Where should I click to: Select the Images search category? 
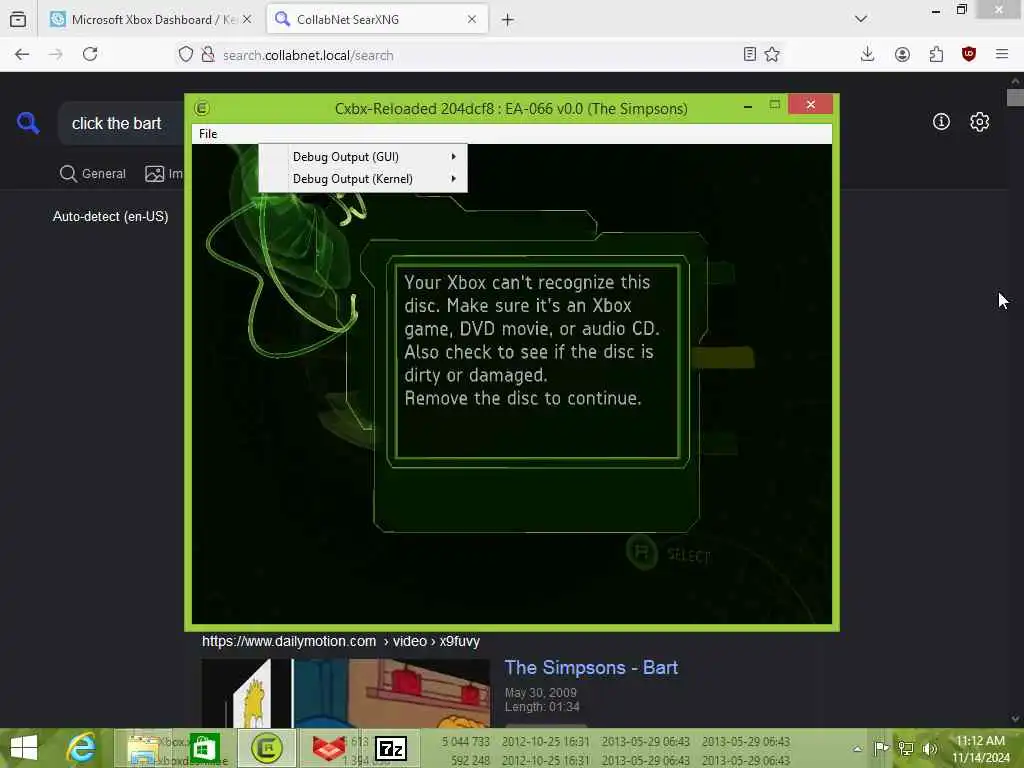(x=164, y=174)
